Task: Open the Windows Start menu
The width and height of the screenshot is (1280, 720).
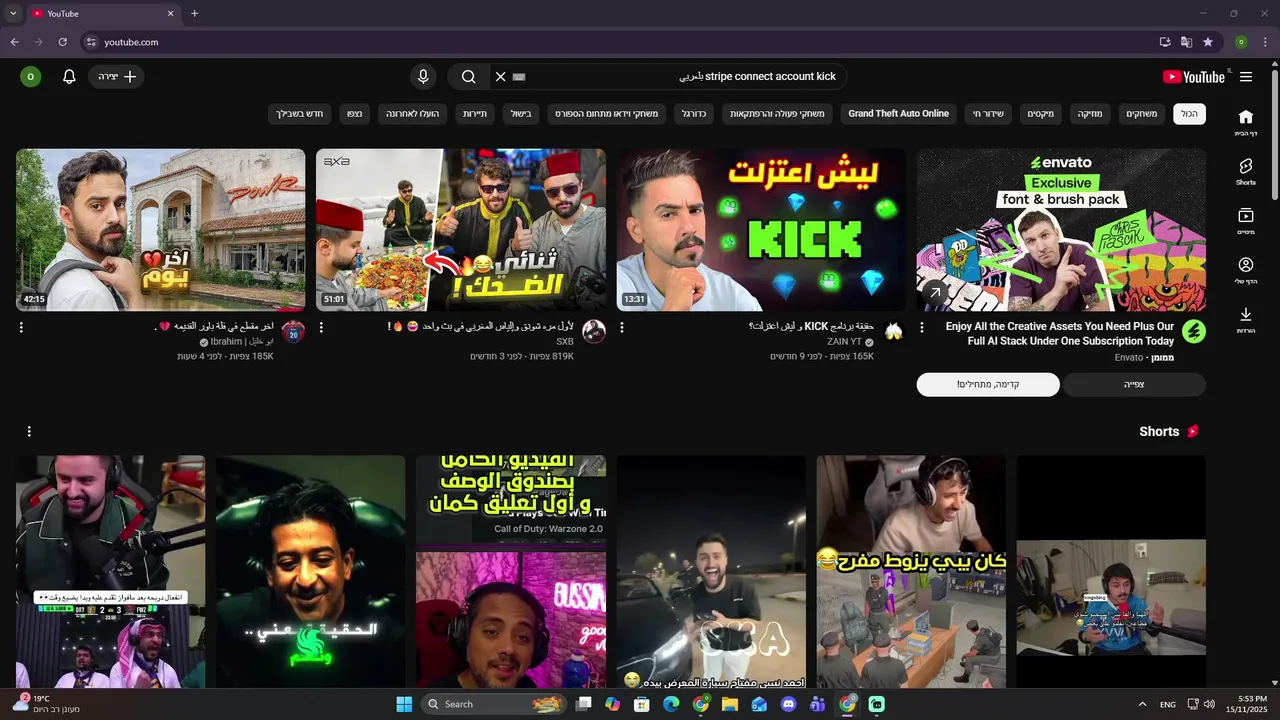Action: click(x=404, y=704)
